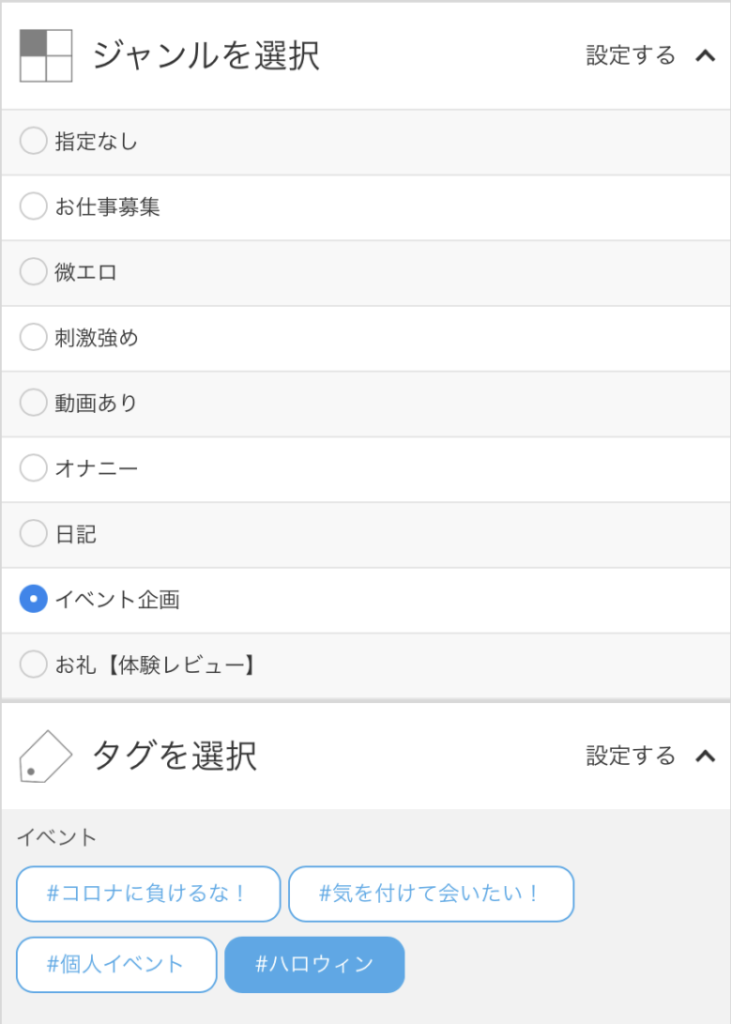731x1024 pixels.
Task: Select the 指定なし radio option
Action: [x=34, y=142]
